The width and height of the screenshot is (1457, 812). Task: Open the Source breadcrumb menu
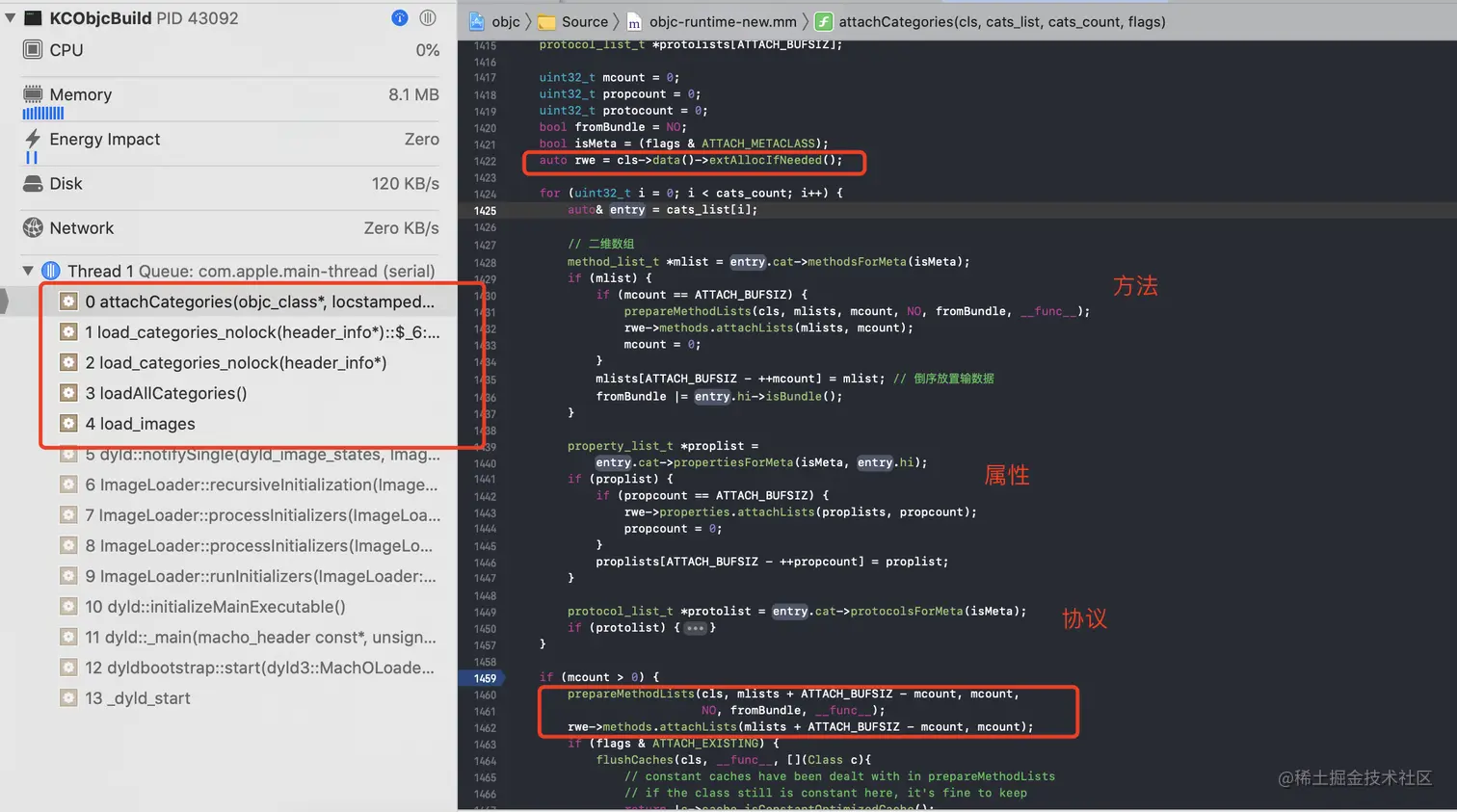(585, 21)
